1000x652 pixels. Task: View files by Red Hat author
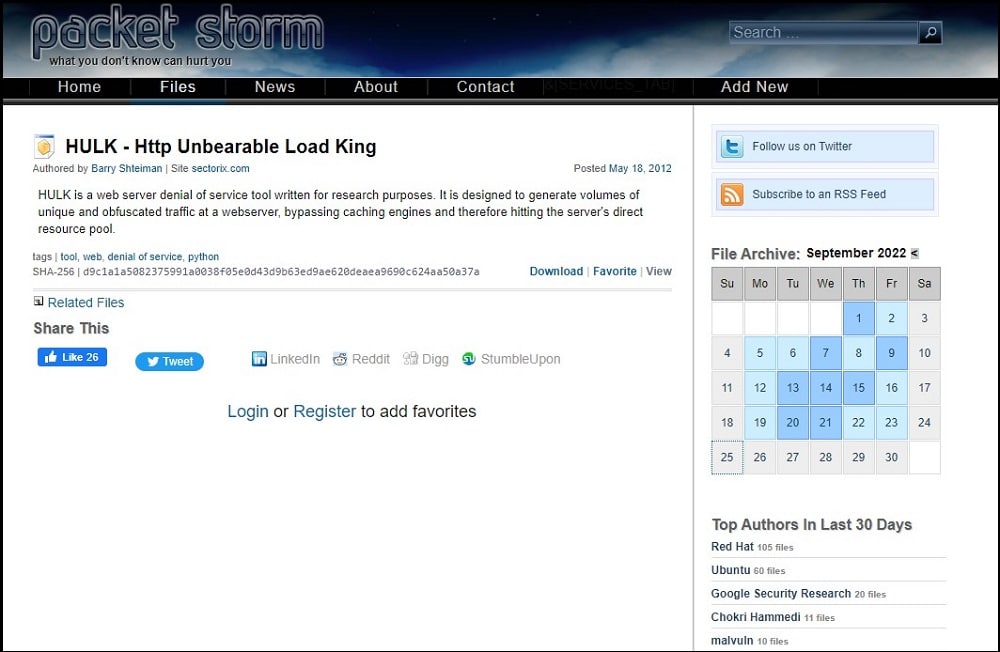[x=731, y=546]
